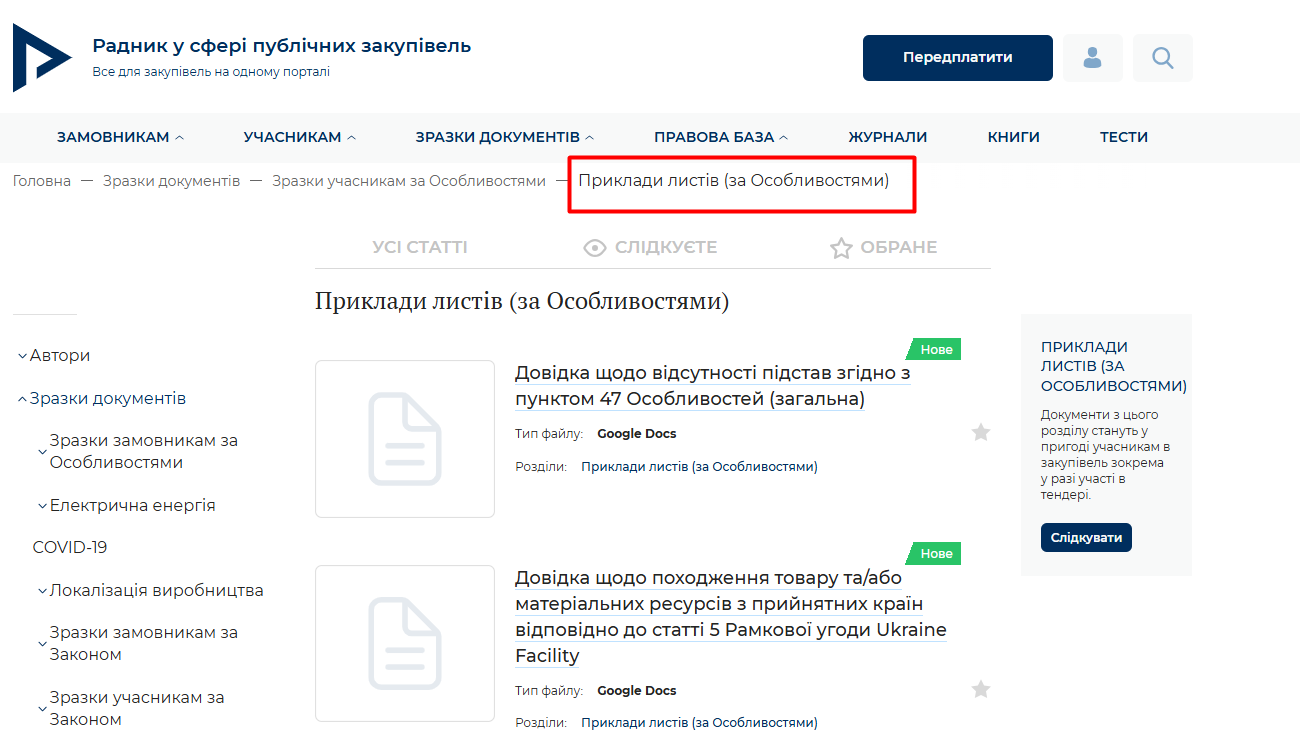Expand the Замовникам menu
This screenshot has height=734, width=1300.
[120, 137]
